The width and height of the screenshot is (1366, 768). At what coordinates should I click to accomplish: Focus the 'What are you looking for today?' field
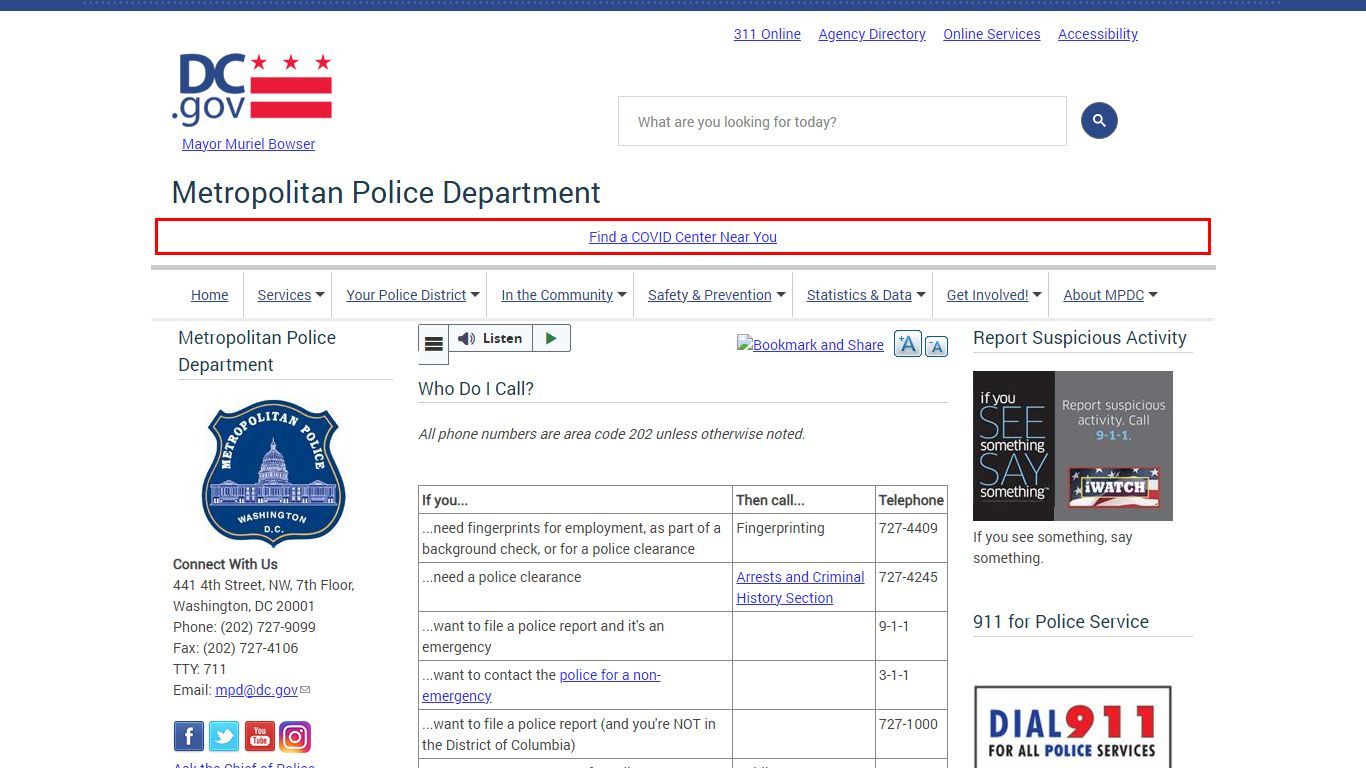842,121
